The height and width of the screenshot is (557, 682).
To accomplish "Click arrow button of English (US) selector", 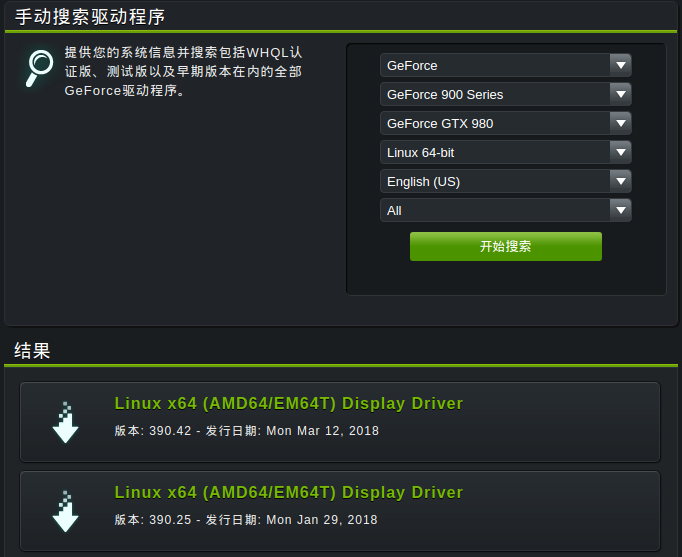I will coord(621,181).
